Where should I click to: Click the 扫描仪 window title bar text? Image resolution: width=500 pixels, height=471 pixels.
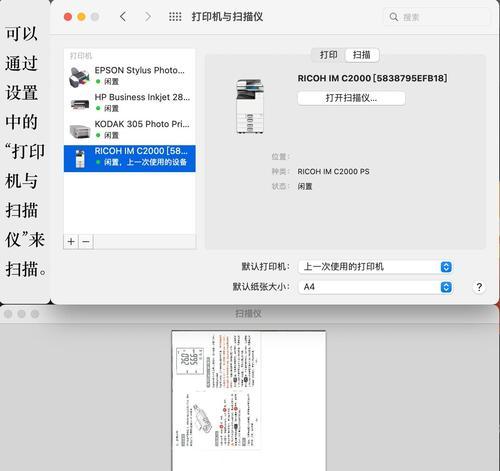coord(248,313)
